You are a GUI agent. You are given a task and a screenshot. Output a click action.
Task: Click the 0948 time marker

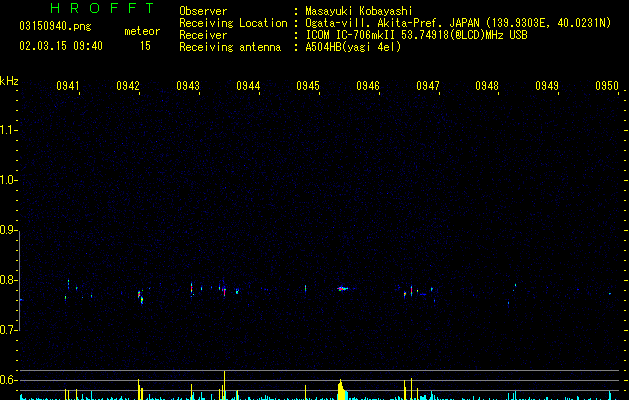point(487,85)
